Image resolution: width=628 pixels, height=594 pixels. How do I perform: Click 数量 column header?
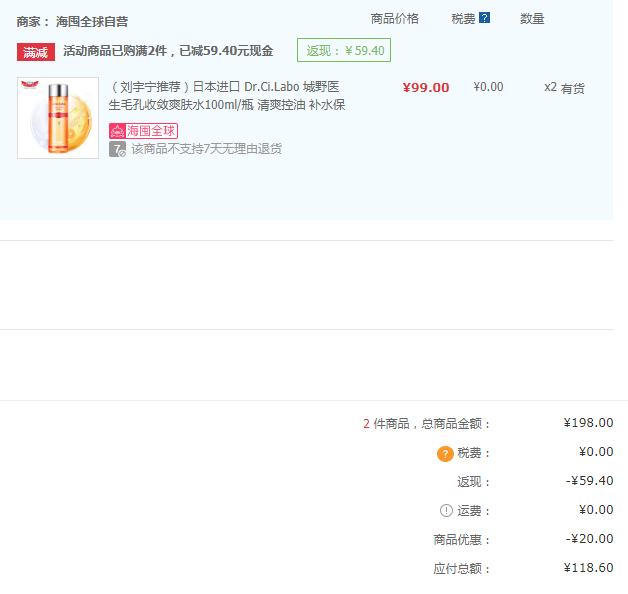(x=532, y=19)
